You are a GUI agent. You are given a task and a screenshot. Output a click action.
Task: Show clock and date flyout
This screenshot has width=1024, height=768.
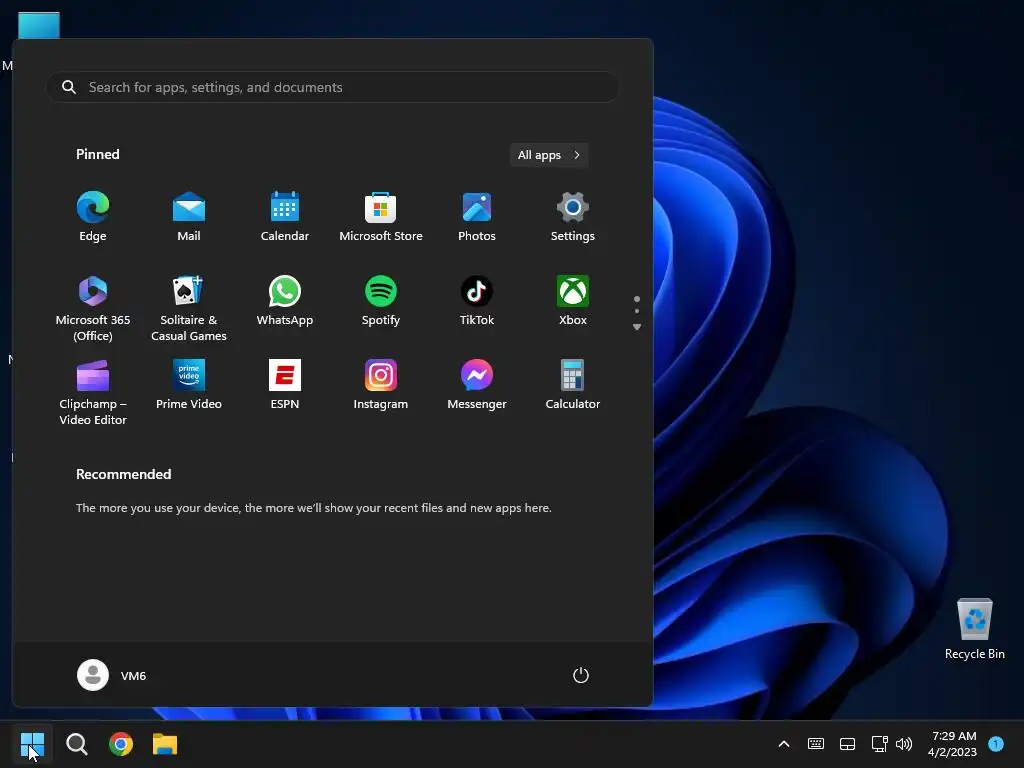click(952, 744)
